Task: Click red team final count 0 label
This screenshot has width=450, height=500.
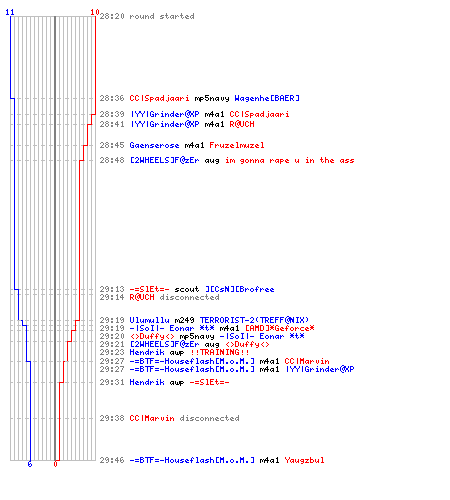Action: [x=55, y=464]
